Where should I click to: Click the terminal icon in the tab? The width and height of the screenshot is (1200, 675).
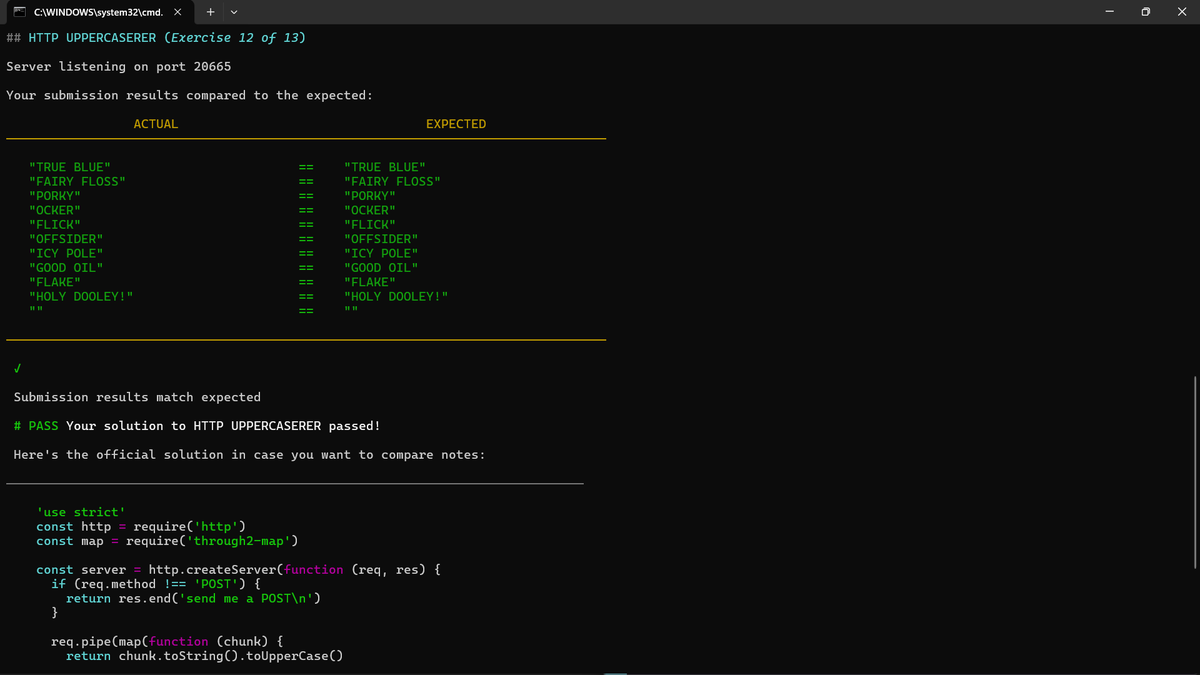click(x=18, y=13)
